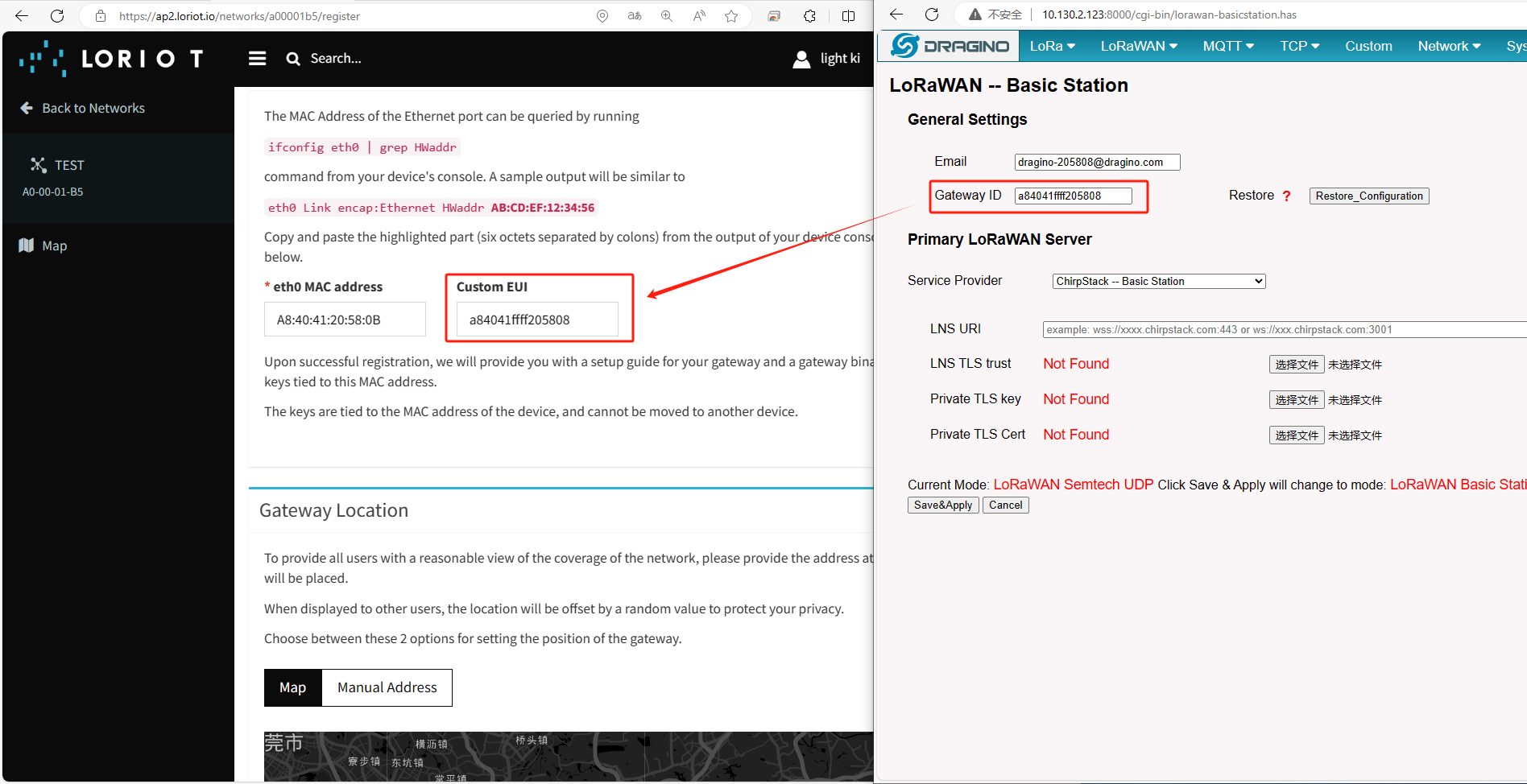Go Back to Networks
This screenshot has height=784, width=1527.
pos(93,108)
